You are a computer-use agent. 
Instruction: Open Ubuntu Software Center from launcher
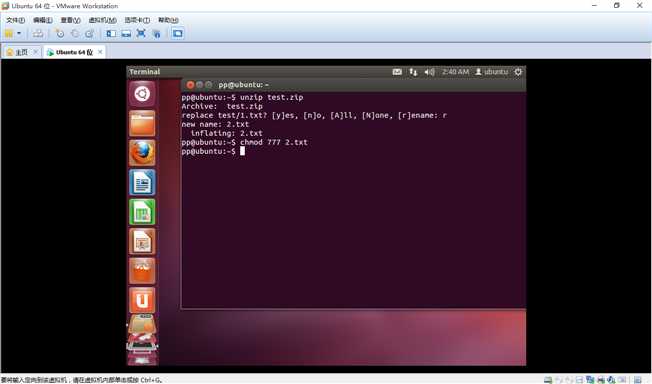[x=142, y=271]
